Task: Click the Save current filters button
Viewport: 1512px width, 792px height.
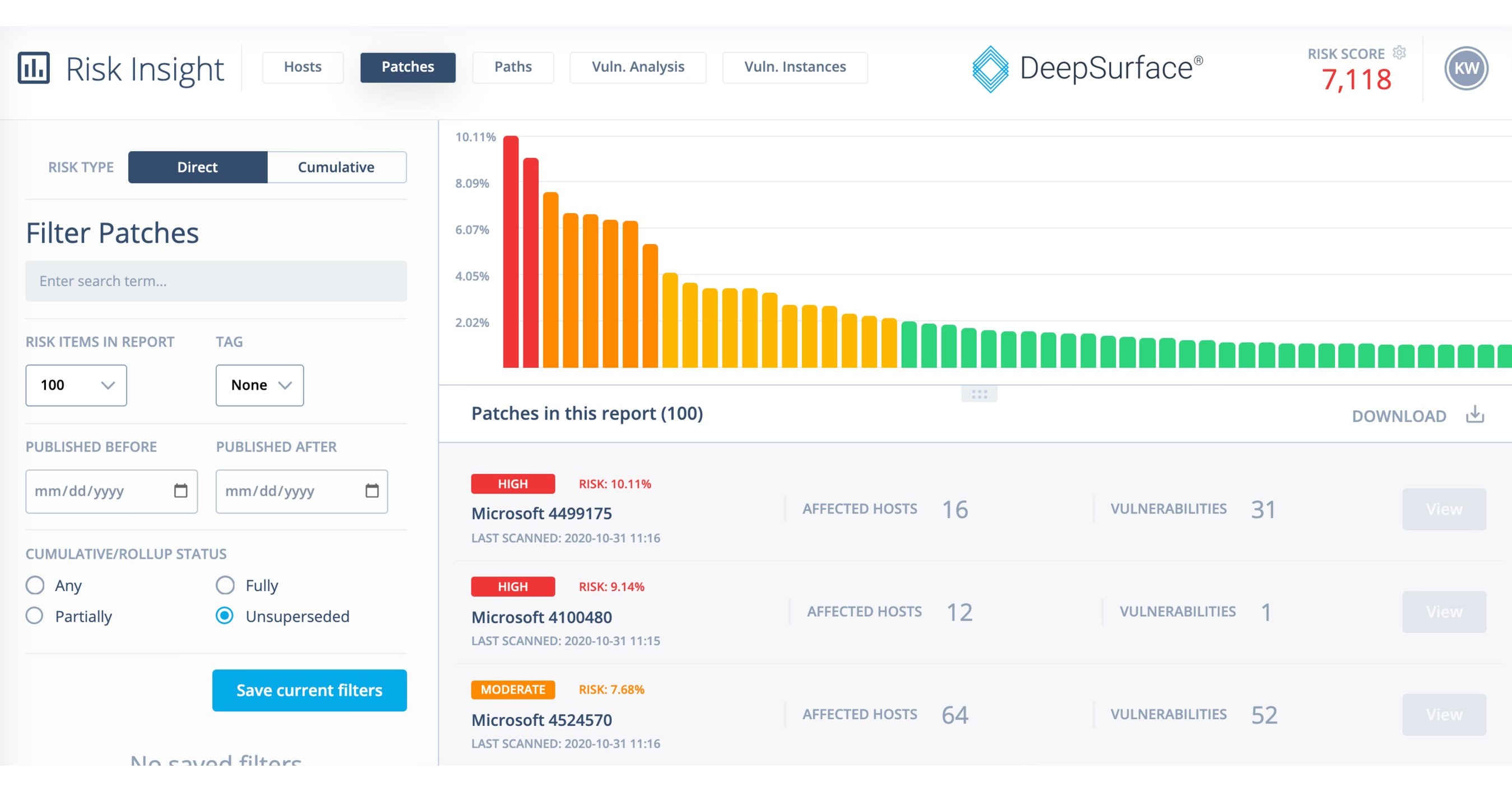Action: (309, 690)
